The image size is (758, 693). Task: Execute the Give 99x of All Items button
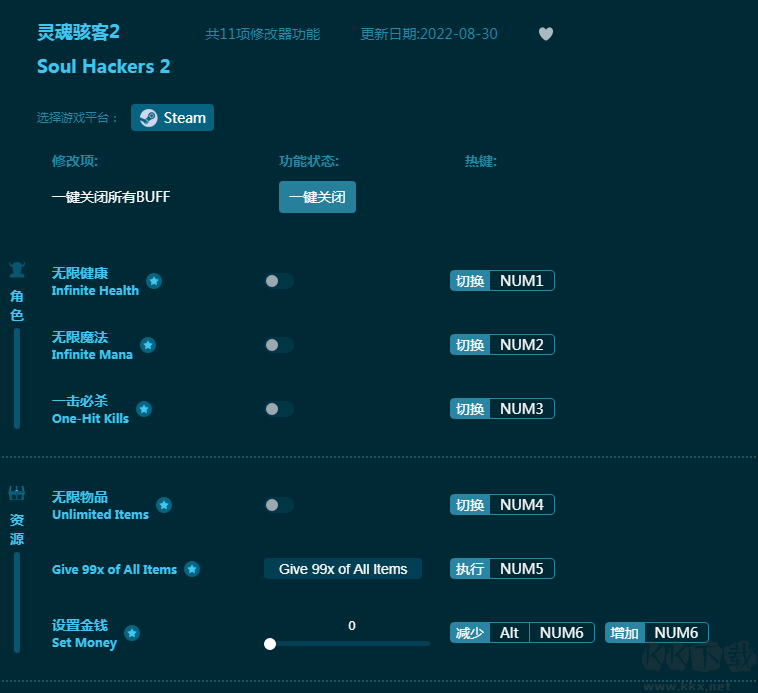[x=343, y=569]
